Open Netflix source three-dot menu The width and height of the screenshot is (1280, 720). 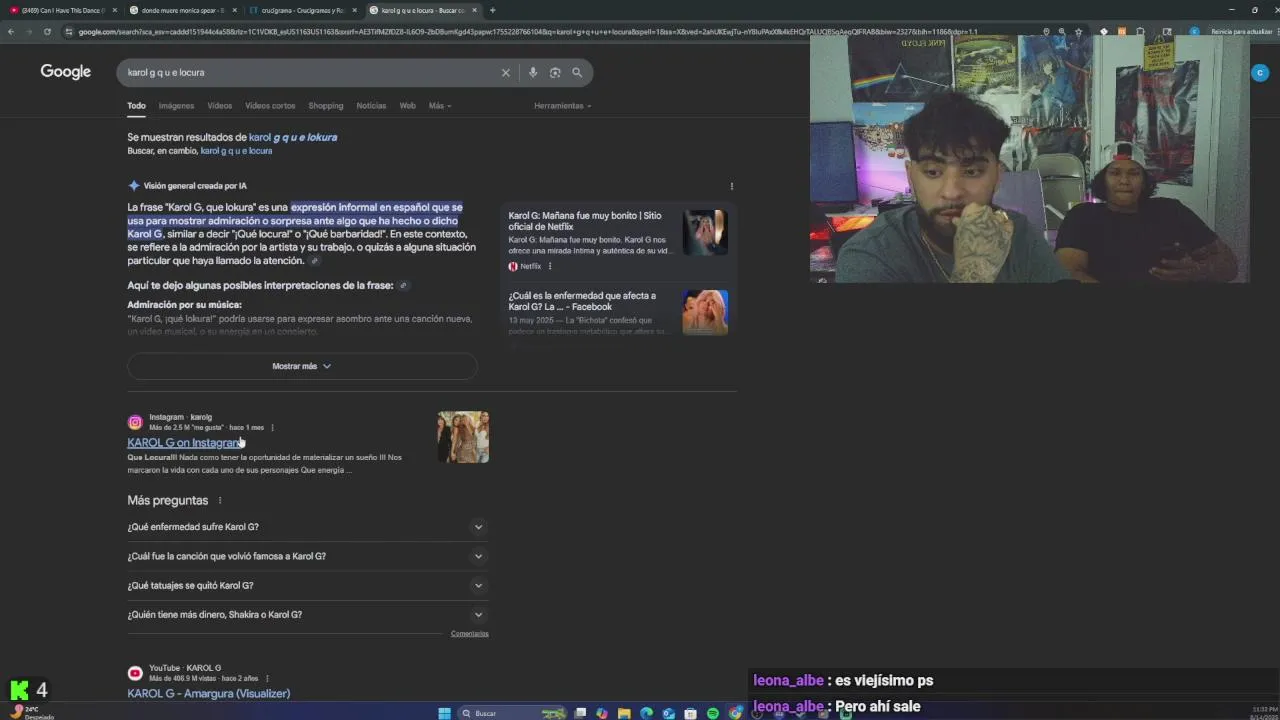[x=550, y=266]
